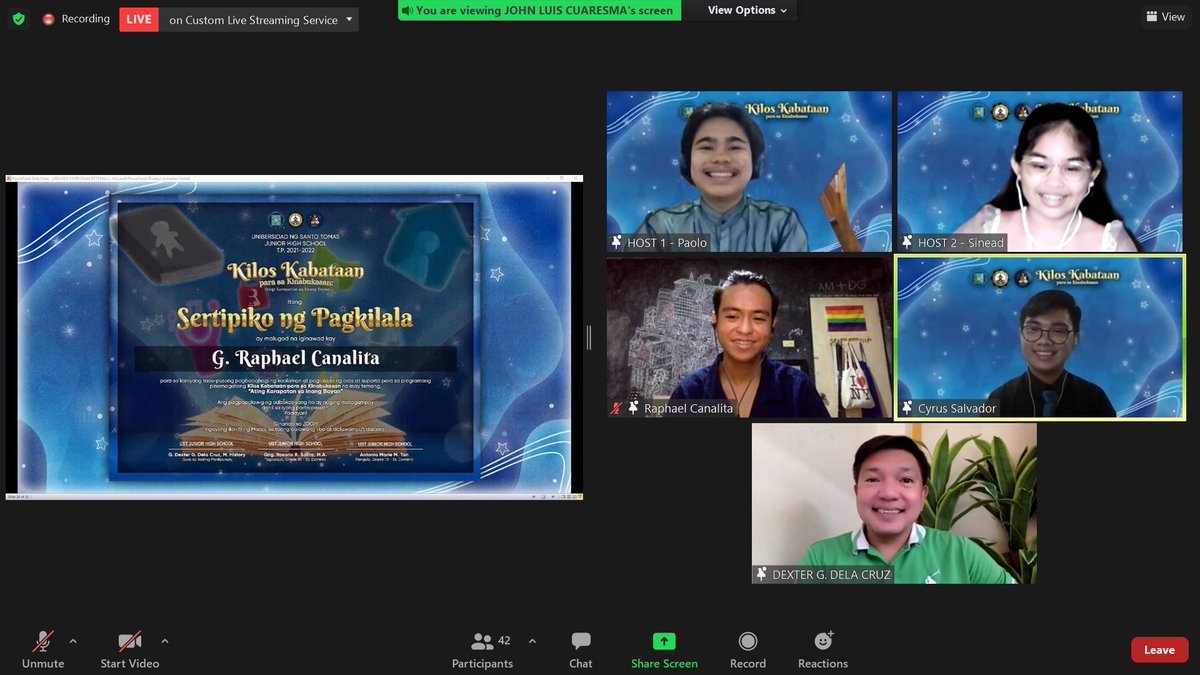Open the View Options dropdown

click(747, 10)
